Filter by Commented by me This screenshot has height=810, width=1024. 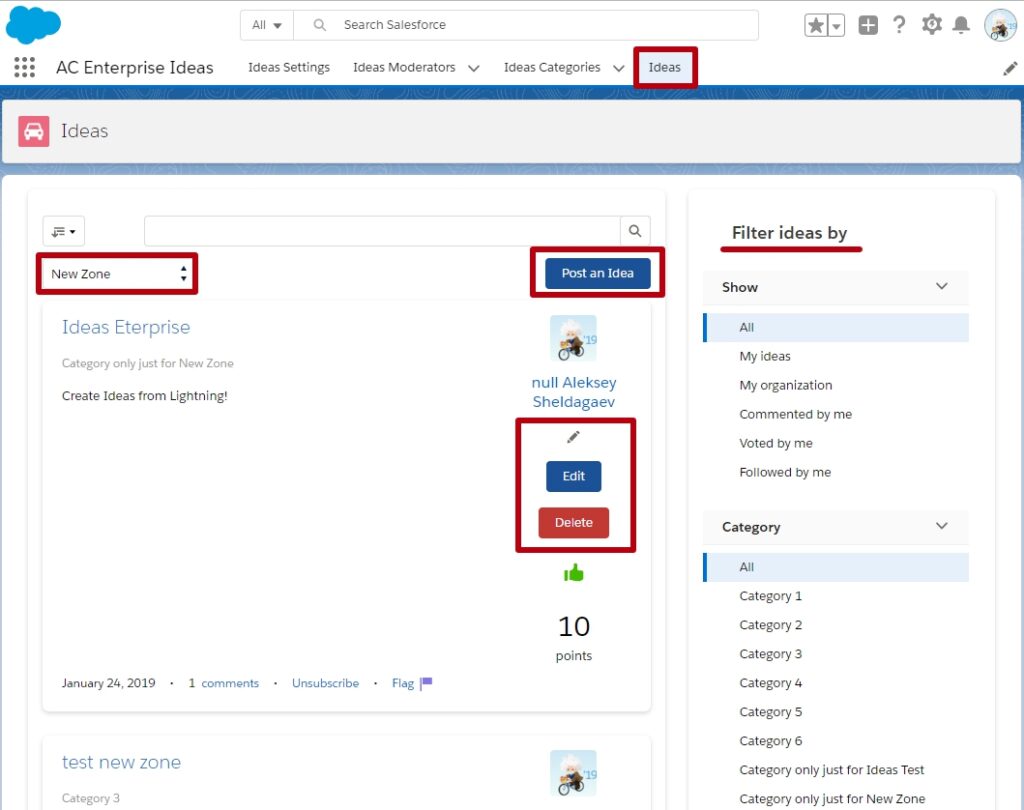coord(795,414)
